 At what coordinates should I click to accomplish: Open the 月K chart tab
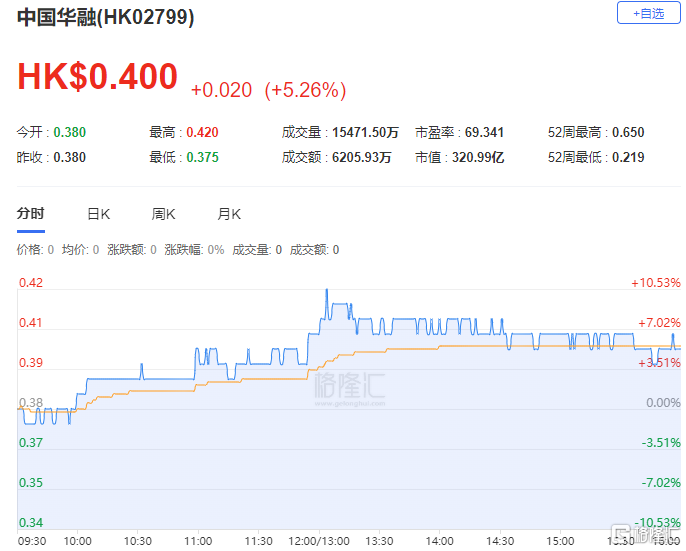coord(229,214)
